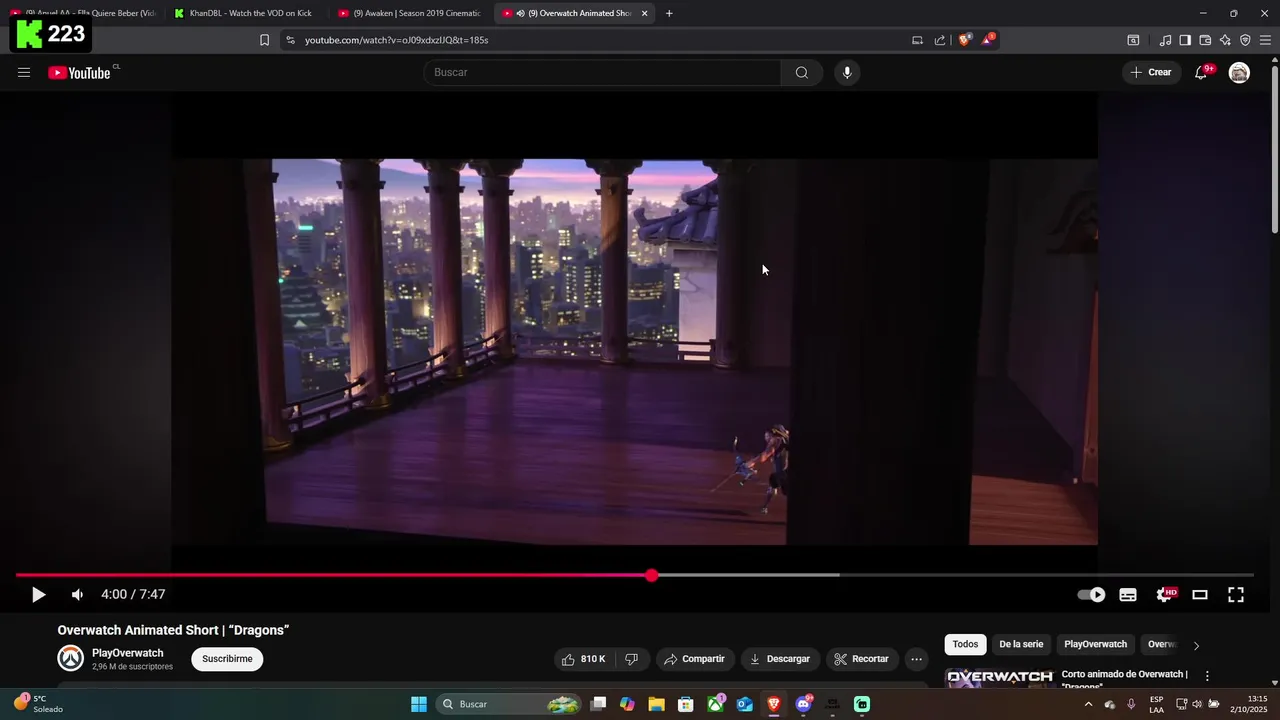
Task: Close the Overwatch Animated Short browser tab
Action: click(x=644, y=13)
